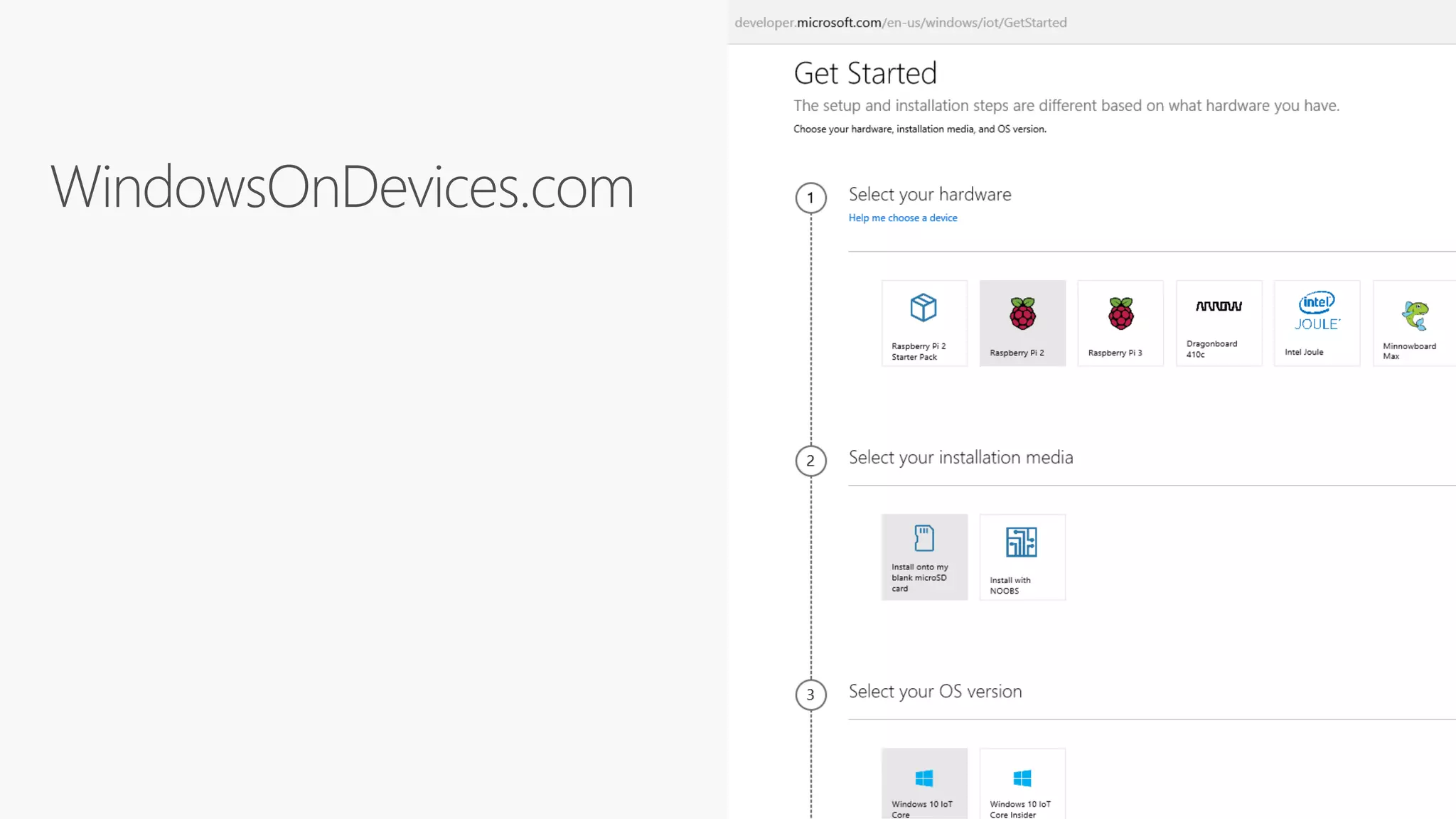Click step 3 circle marker

pyautogui.click(x=810, y=695)
